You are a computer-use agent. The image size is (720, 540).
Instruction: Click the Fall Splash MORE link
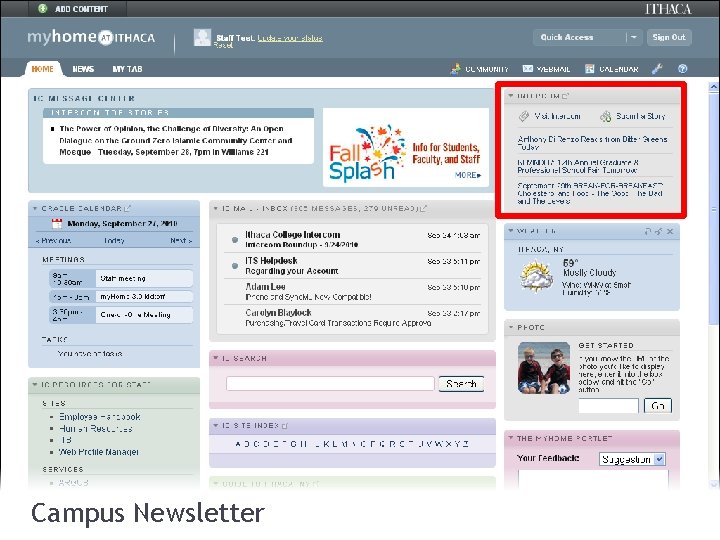pyautogui.click(x=467, y=175)
